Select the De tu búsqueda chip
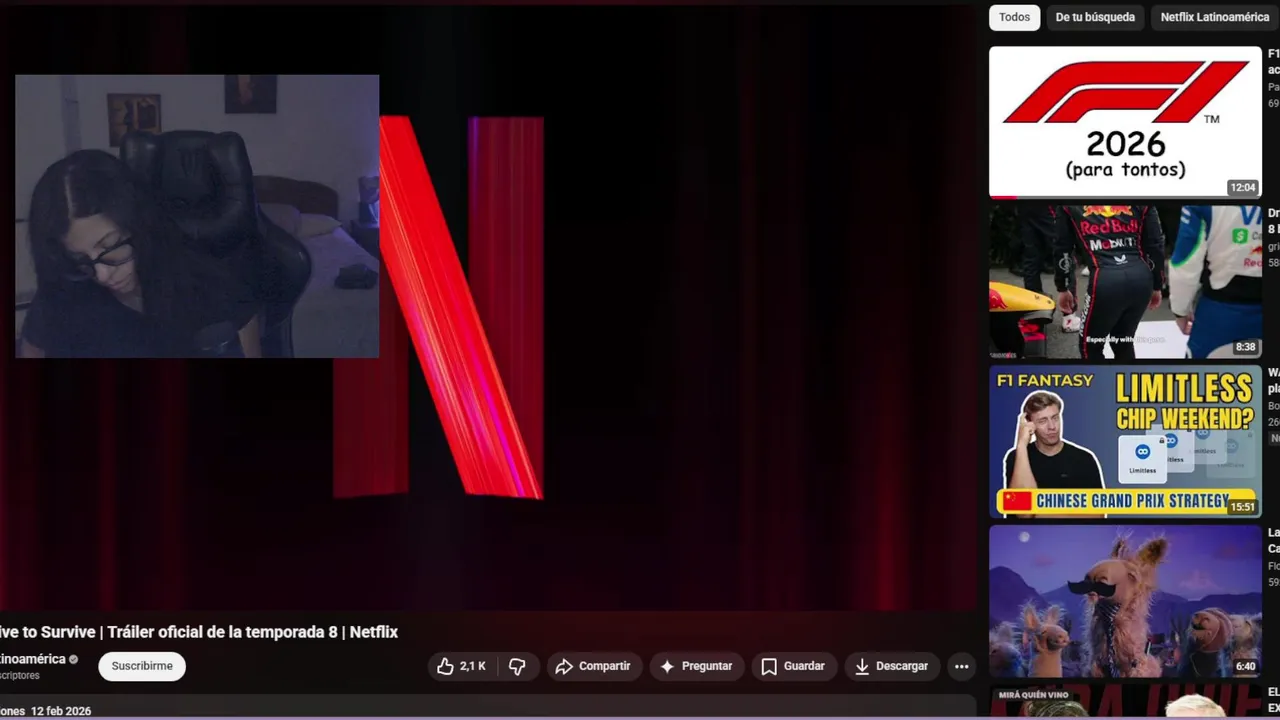The width and height of the screenshot is (1280, 720). (x=1095, y=17)
